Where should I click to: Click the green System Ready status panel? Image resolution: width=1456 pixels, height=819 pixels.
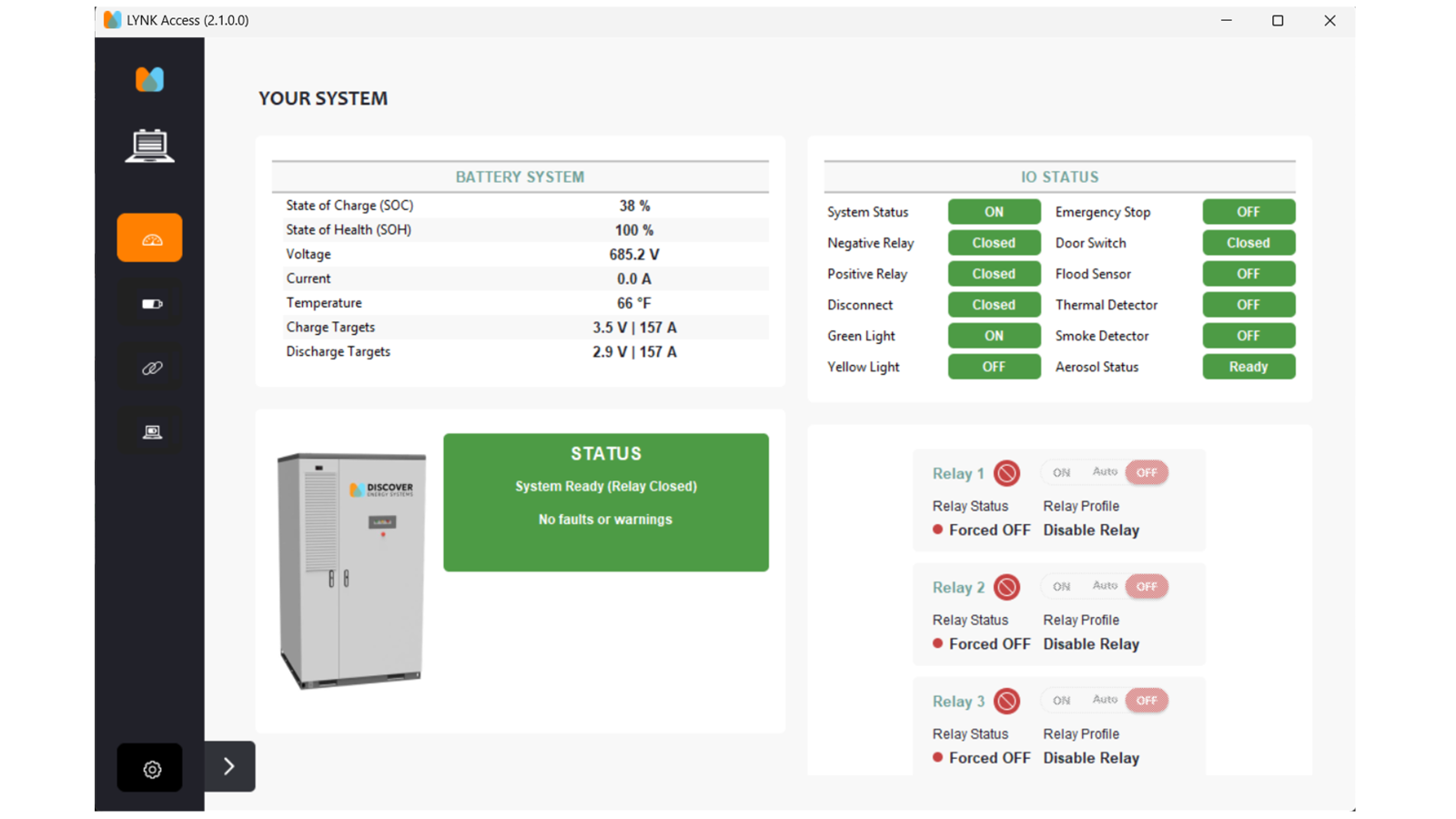(605, 502)
